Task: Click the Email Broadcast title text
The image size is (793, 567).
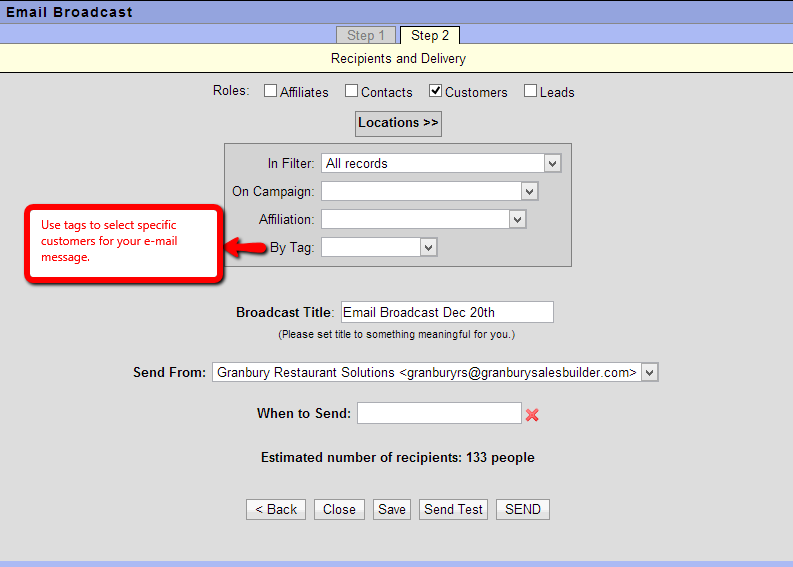Action: (69, 12)
